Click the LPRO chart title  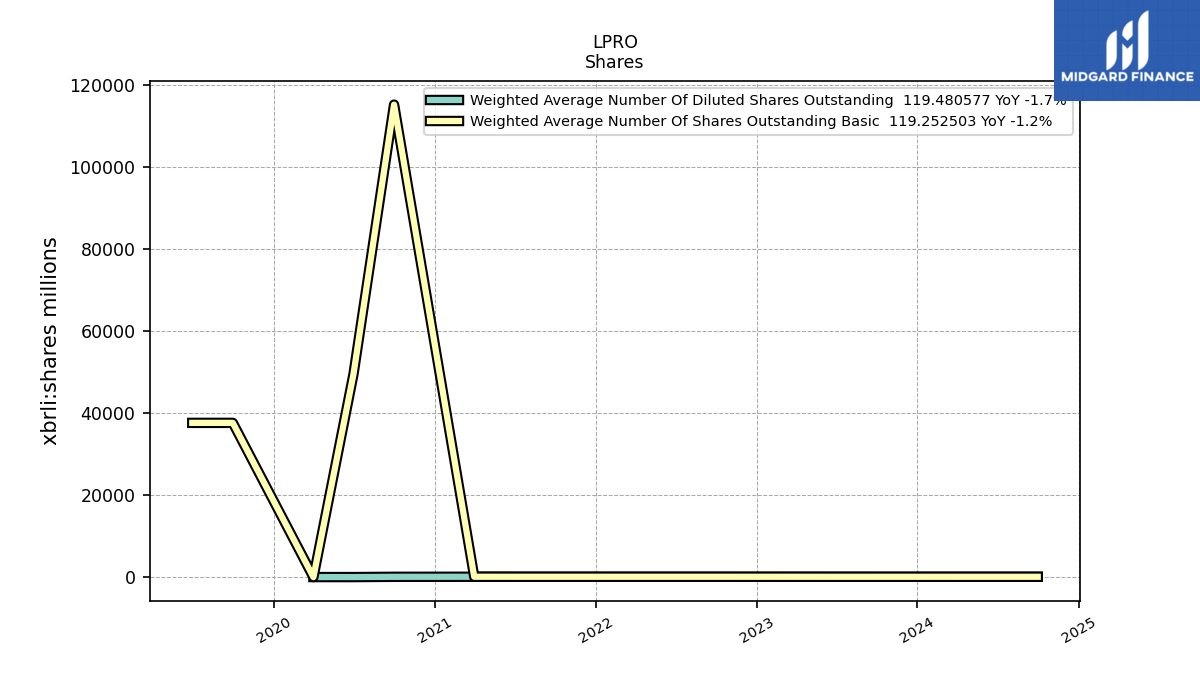pos(615,43)
